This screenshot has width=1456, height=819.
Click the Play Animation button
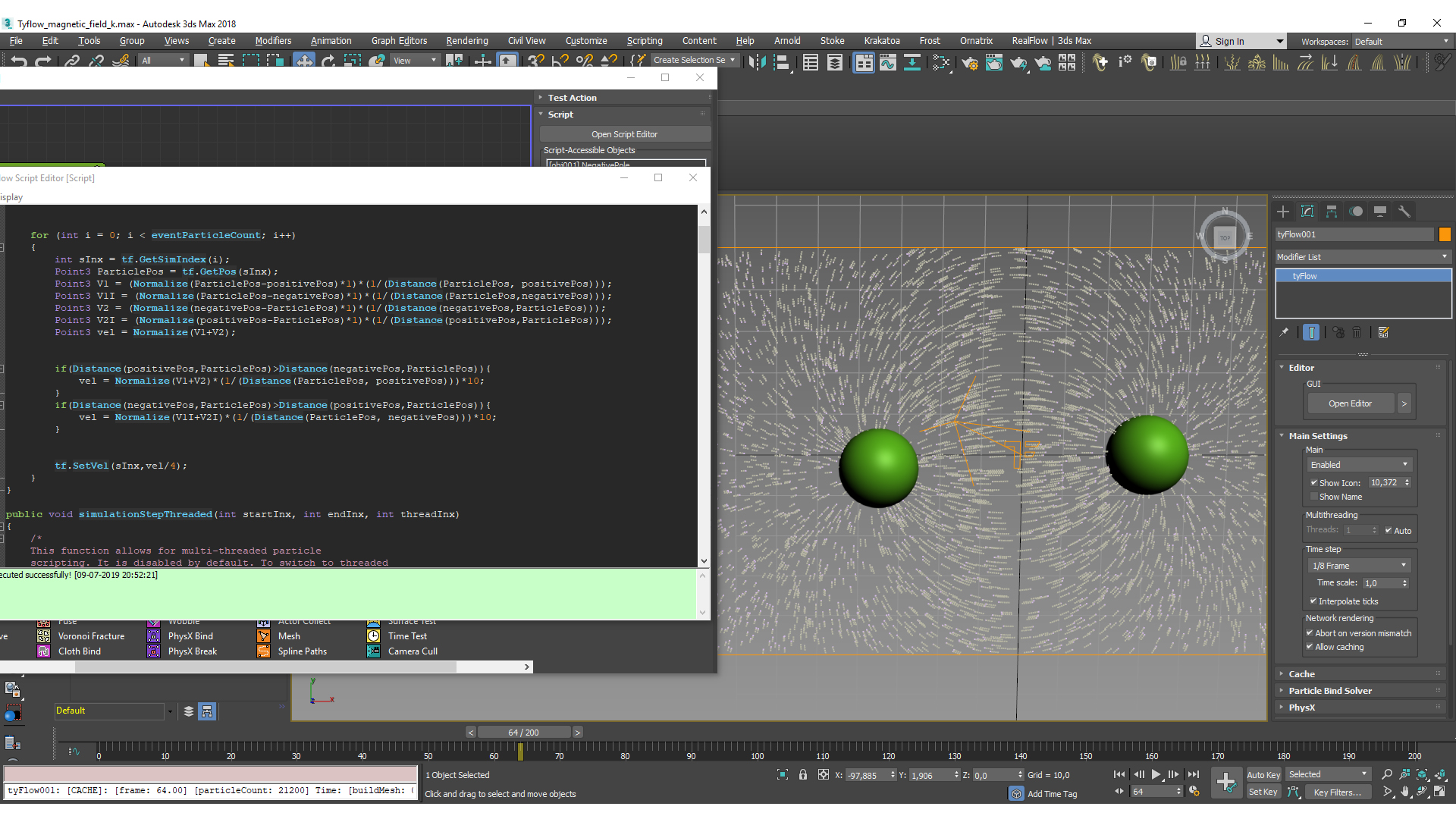(1156, 774)
